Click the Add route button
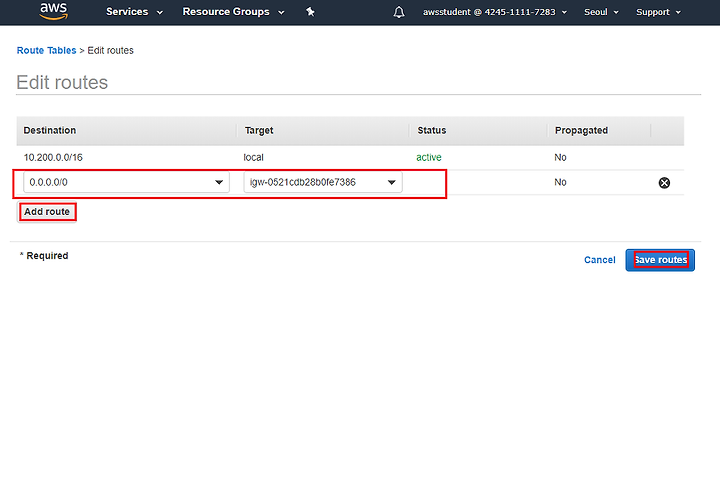The width and height of the screenshot is (720, 494). point(47,212)
